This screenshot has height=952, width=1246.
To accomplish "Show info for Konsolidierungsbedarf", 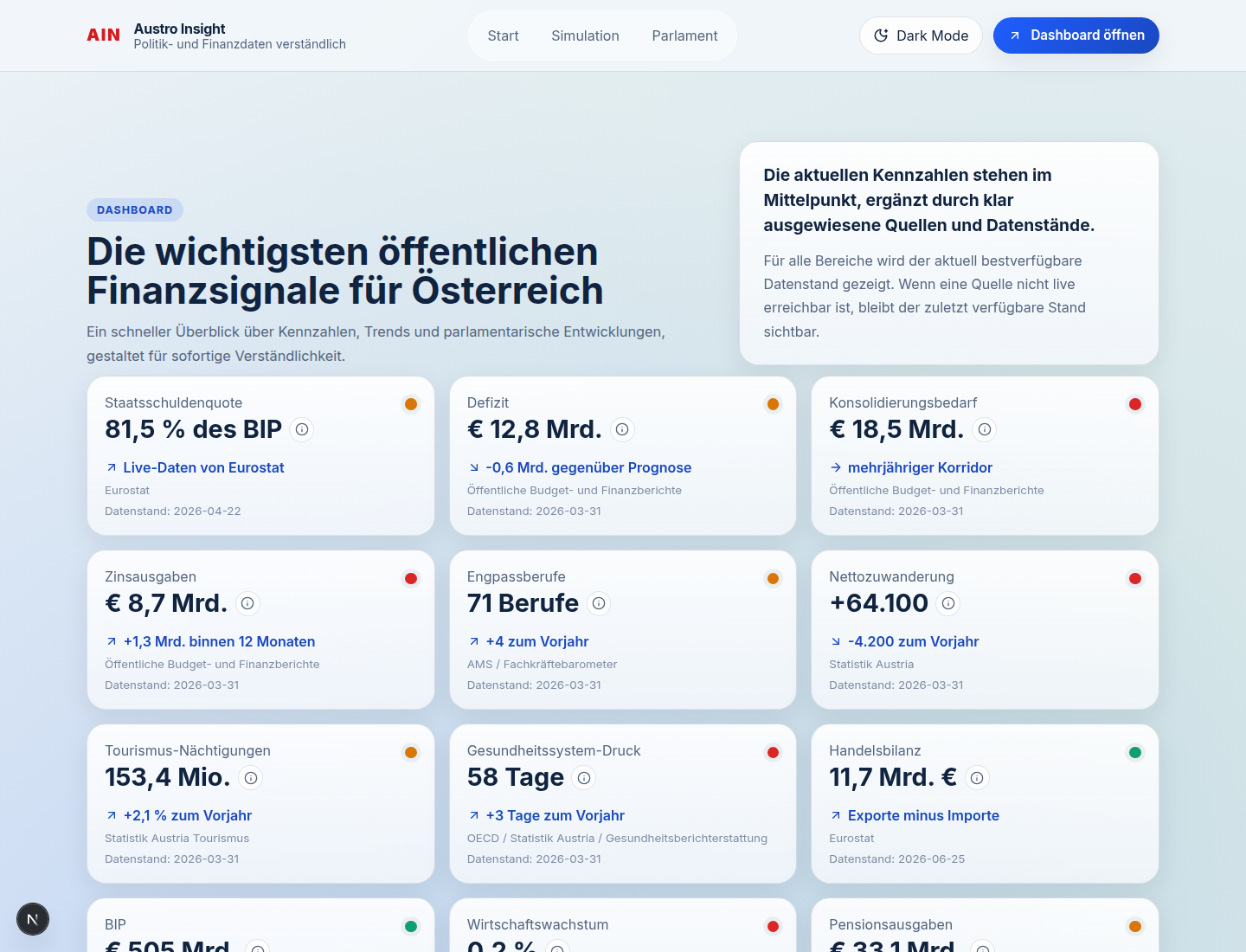I will (x=985, y=429).
